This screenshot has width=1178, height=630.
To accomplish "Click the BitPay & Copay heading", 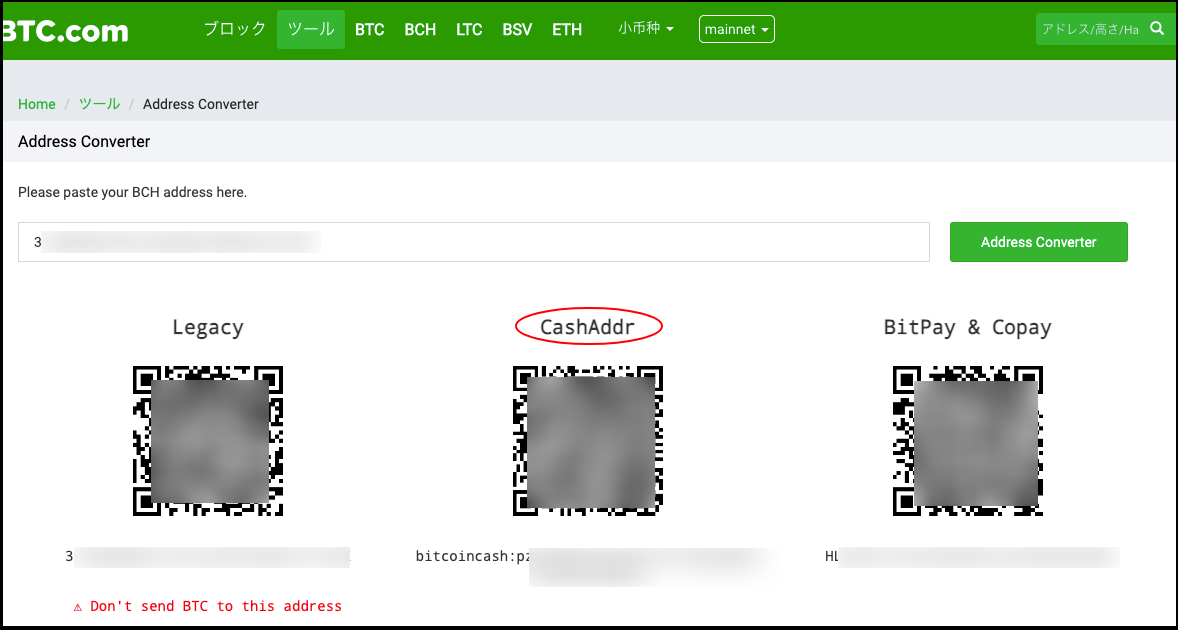I will tap(968, 327).
